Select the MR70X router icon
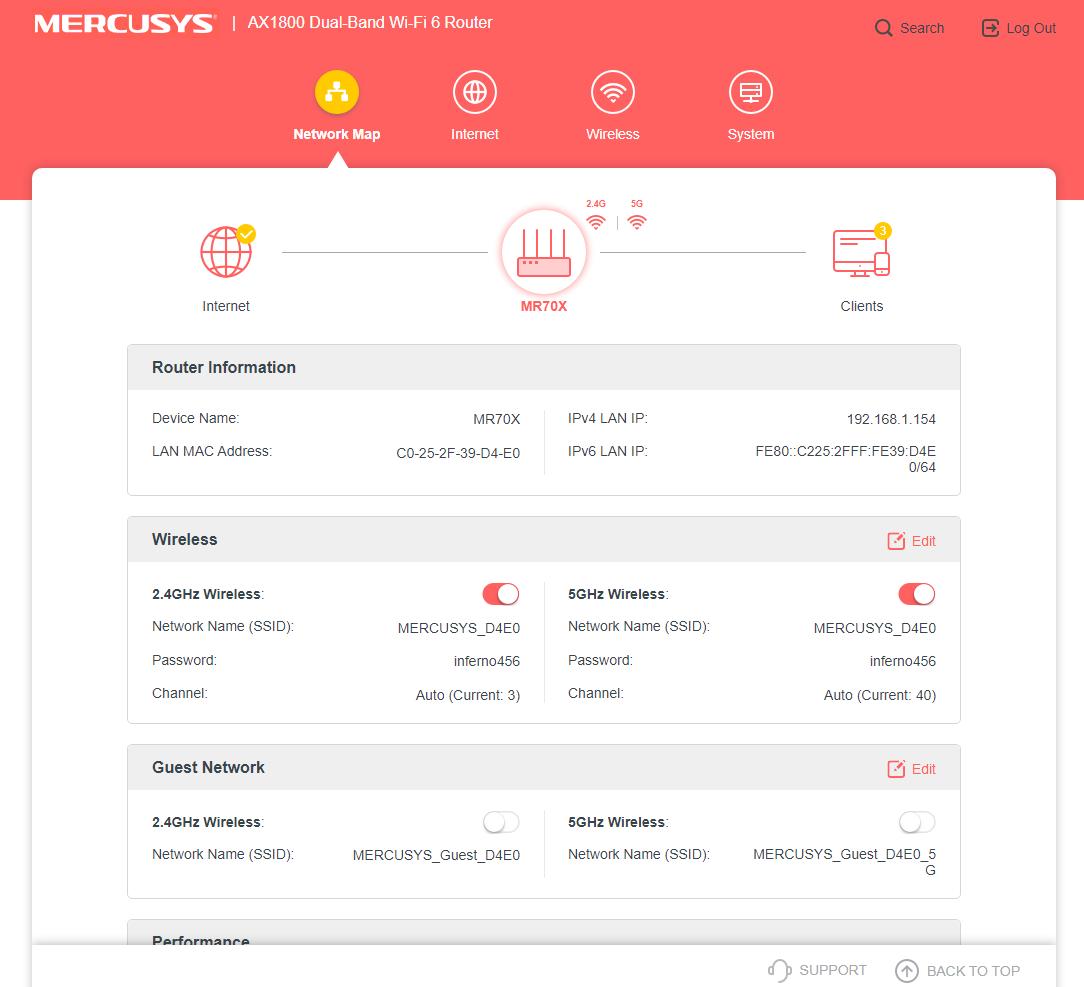 tap(544, 252)
